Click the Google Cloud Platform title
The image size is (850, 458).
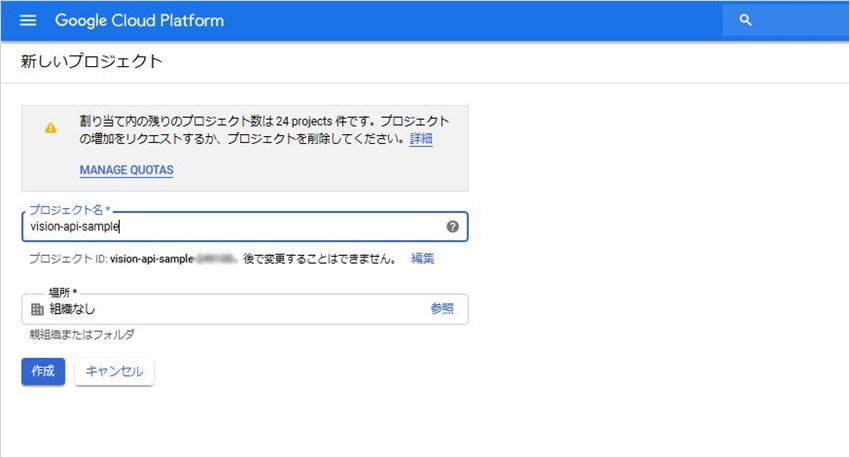pyautogui.click(x=139, y=21)
